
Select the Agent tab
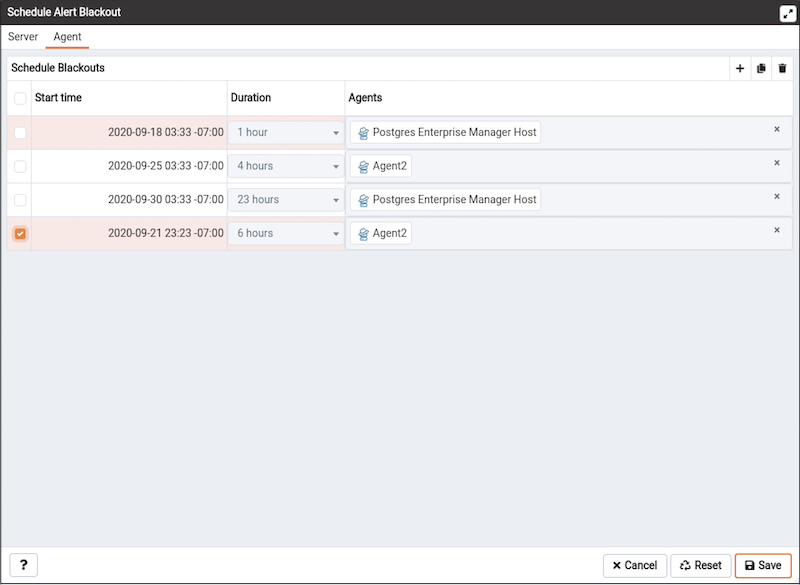67,37
